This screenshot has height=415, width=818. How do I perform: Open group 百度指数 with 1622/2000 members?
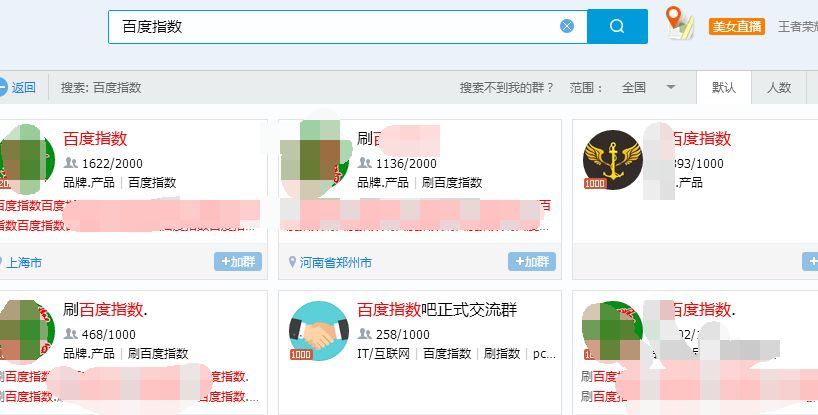[95, 139]
